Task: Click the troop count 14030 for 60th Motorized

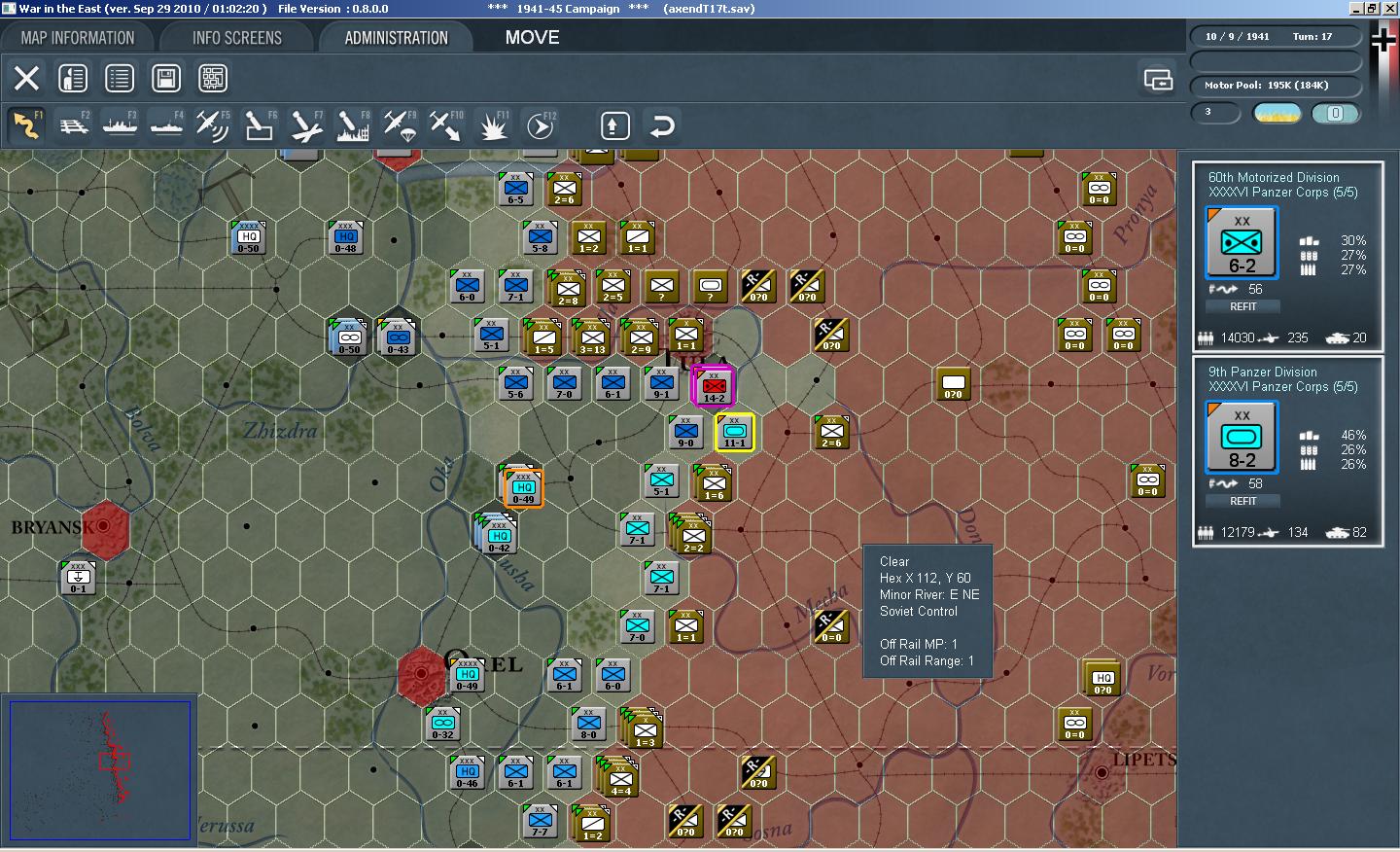Action: point(1238,337)
